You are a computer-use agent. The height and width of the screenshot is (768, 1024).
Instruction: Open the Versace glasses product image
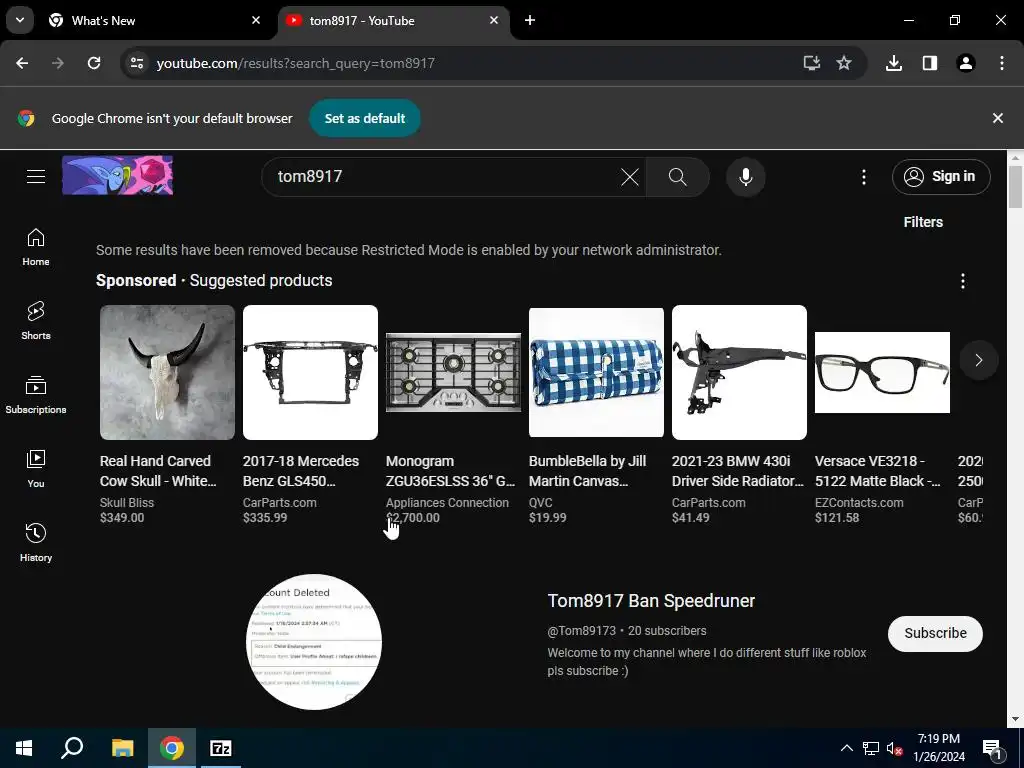pos(882,372)
